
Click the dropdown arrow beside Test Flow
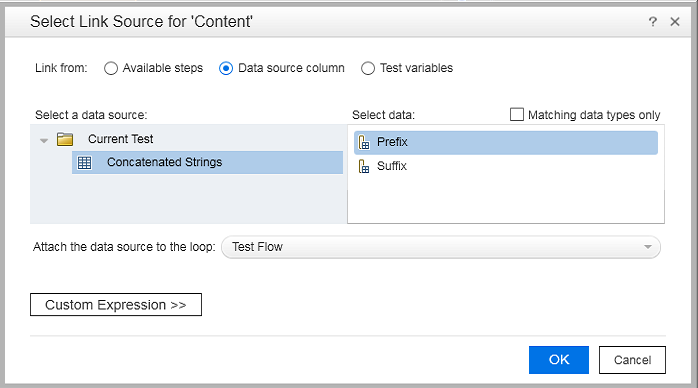click(648, 247)
